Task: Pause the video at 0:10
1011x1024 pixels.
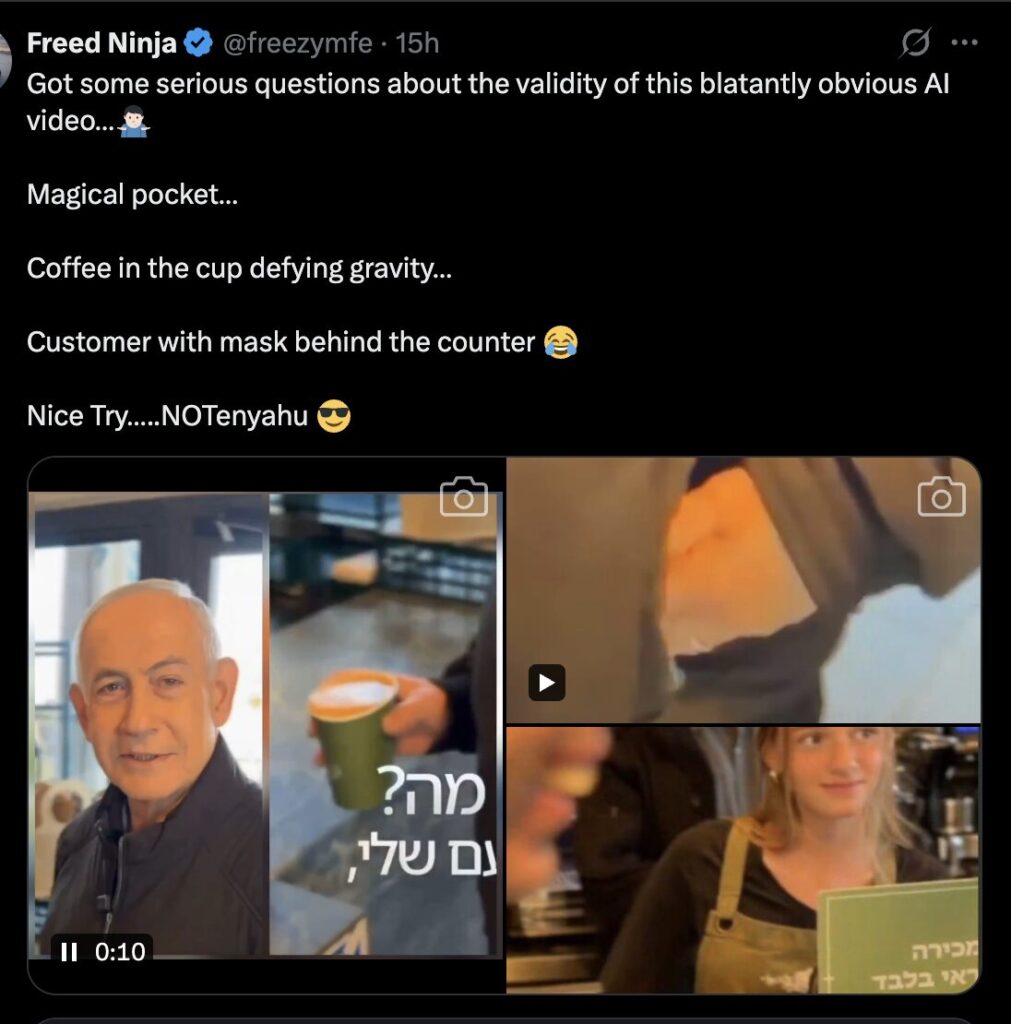Action: point(69,952)
